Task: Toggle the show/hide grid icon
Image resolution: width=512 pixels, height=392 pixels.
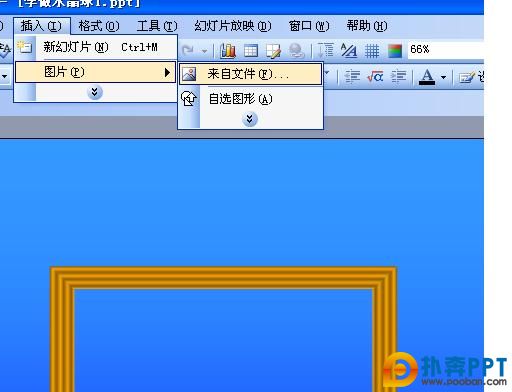Action: coord(372,51)
